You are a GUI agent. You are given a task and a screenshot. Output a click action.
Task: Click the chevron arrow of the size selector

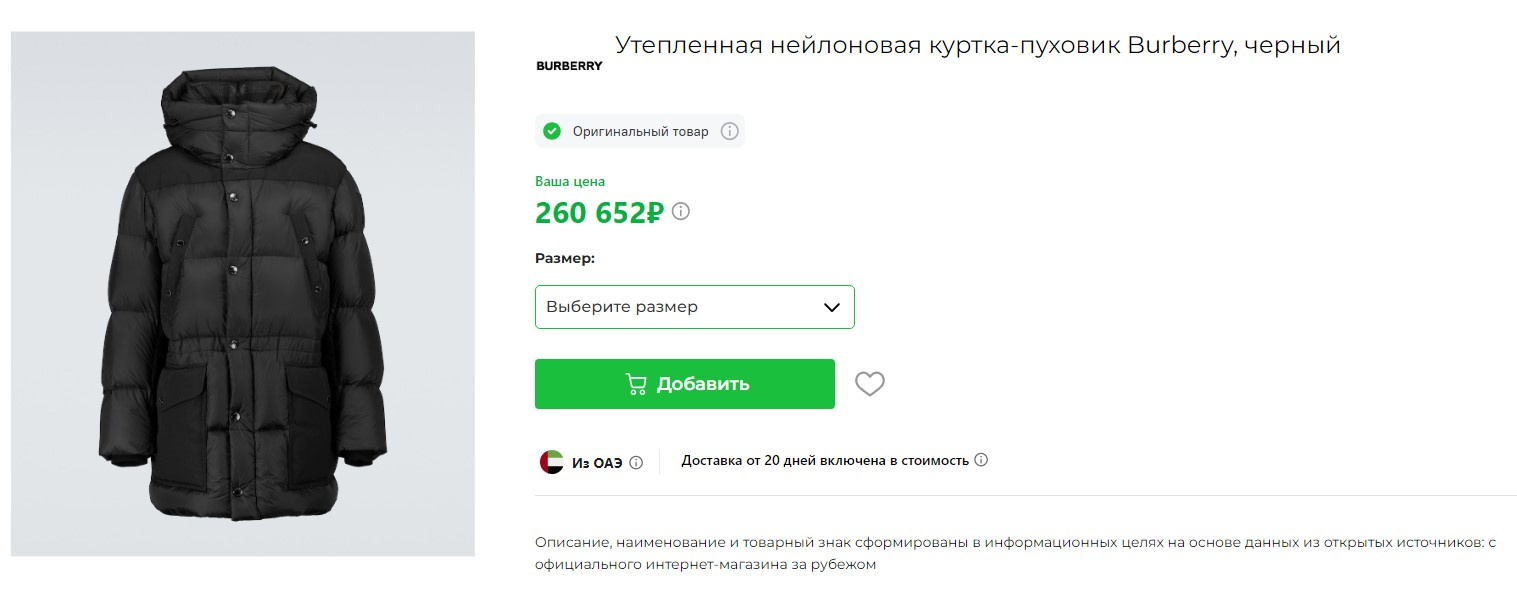point(831,307)
